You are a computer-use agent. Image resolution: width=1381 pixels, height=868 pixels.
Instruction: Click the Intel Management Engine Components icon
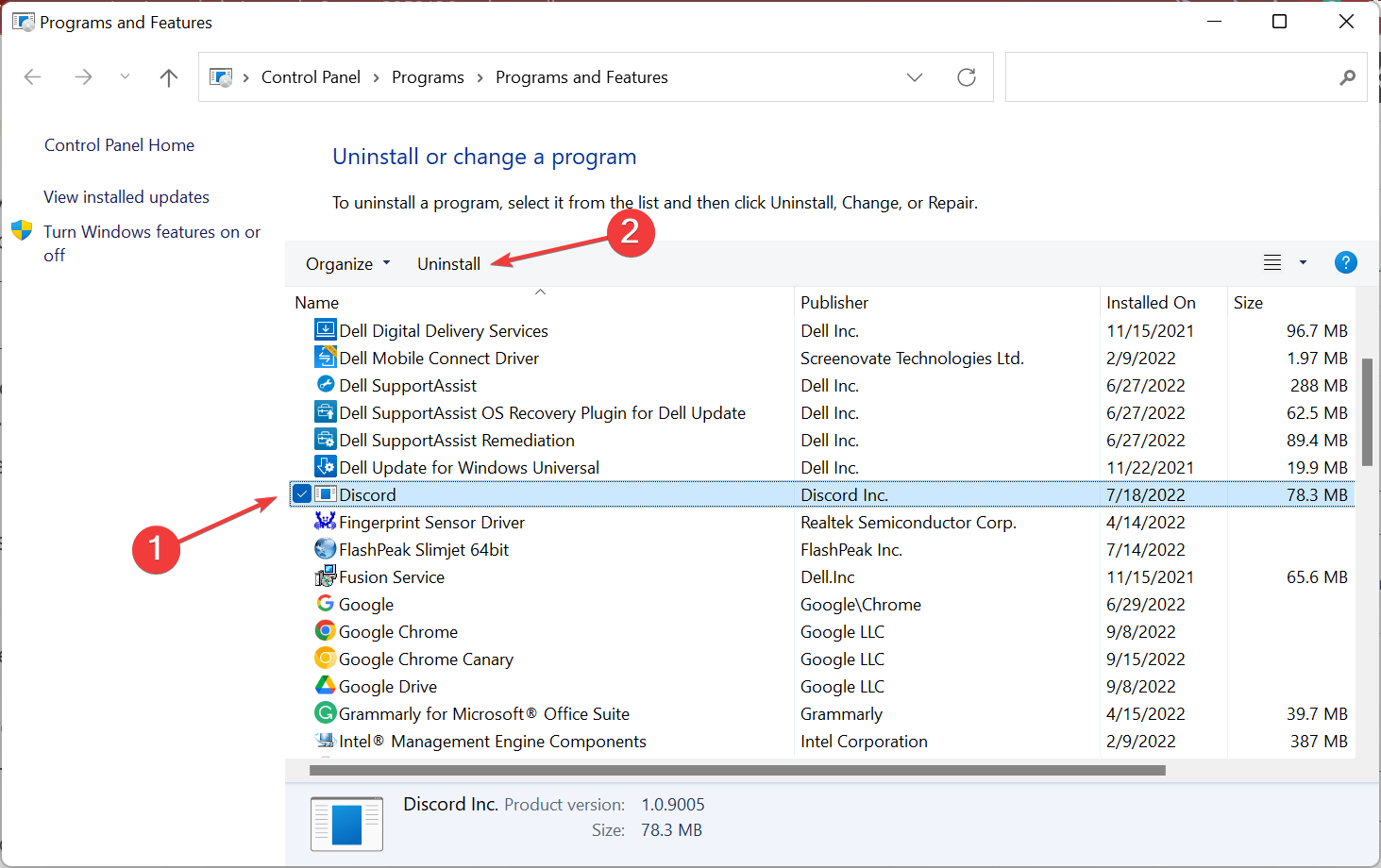pyautogui.click(x=325, y=740)
